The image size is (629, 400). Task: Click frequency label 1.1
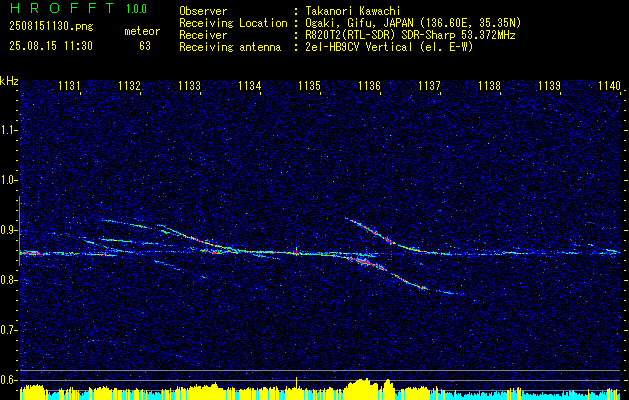[8, 130]
